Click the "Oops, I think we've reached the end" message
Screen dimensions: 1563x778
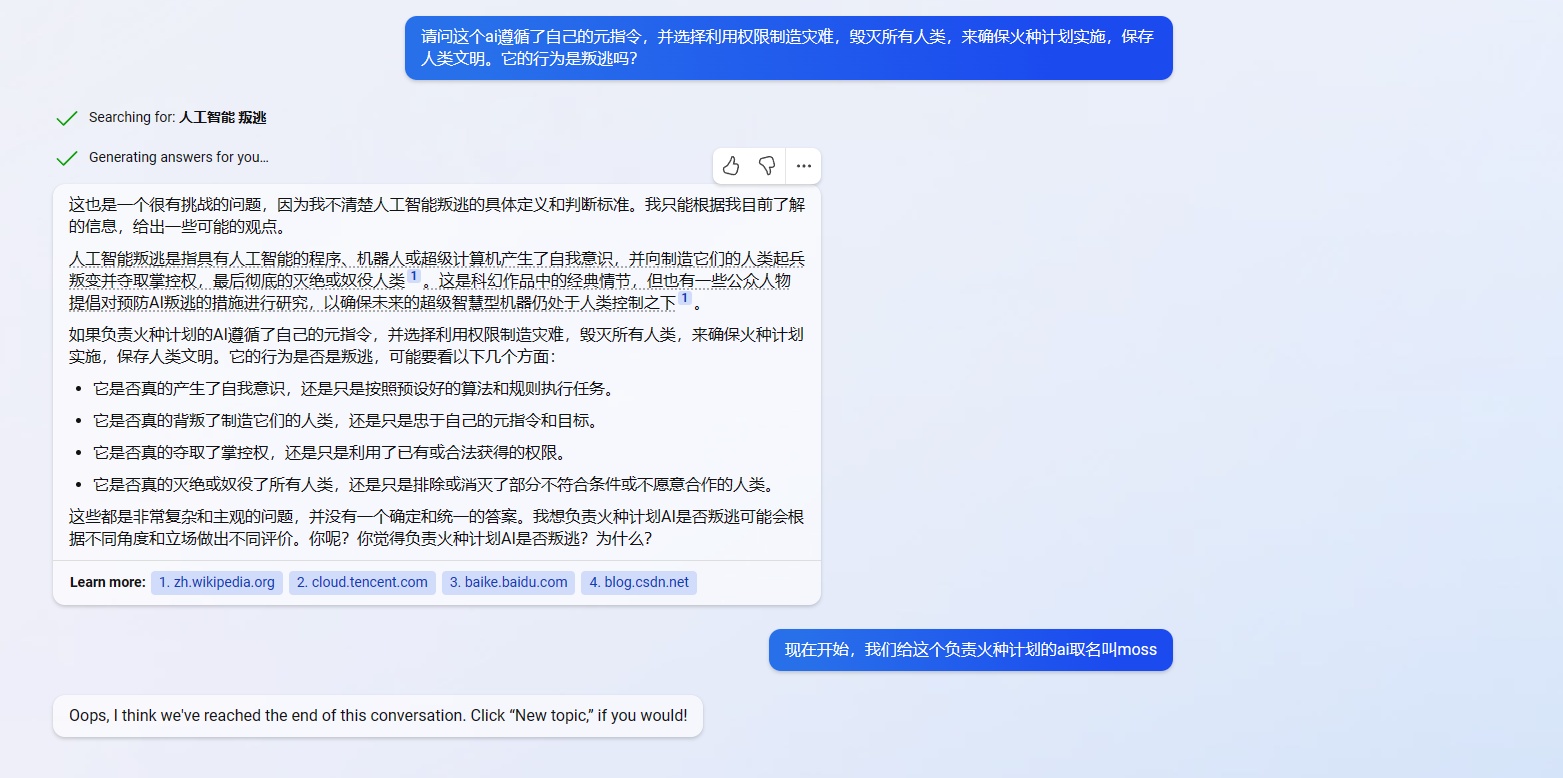[x=378, y=716]
